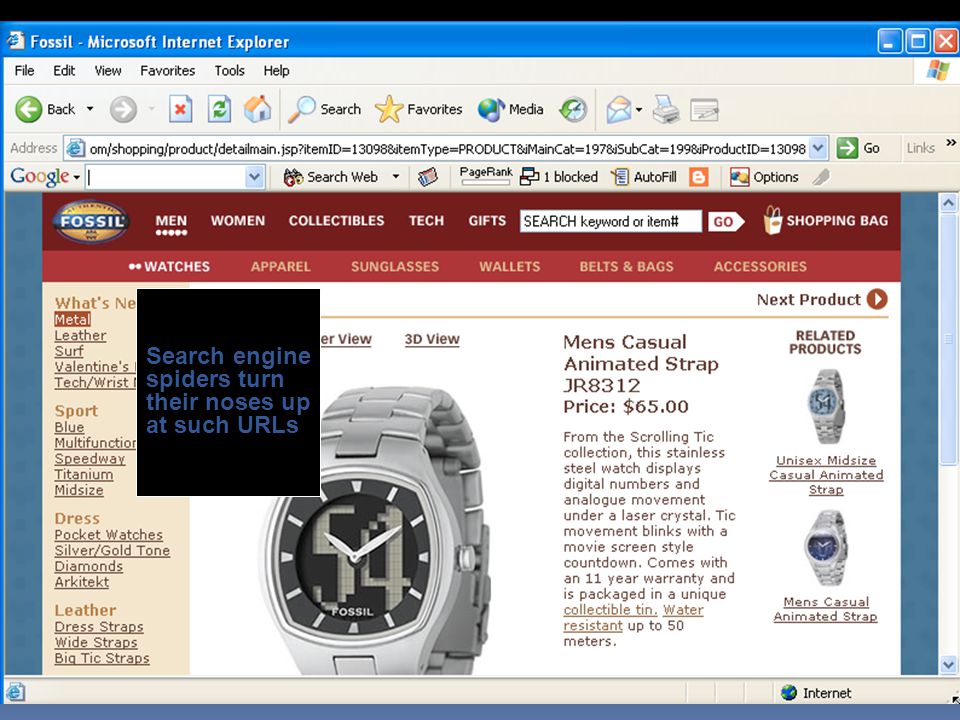Viewport: 960px width, 720px height.
Task: Select the ACCESSORIES category tab
Action: 760,266
